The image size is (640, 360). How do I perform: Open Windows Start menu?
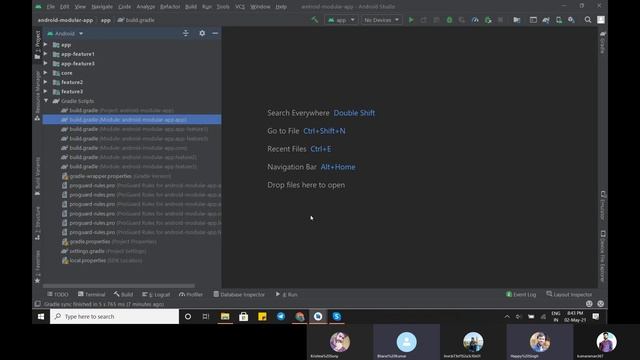(x=41, y=316)
